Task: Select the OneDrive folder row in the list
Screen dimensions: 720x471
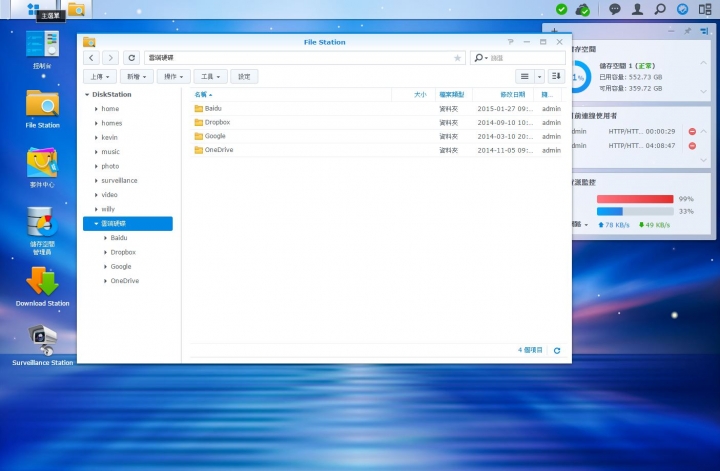Action: [x=376, y=150]
